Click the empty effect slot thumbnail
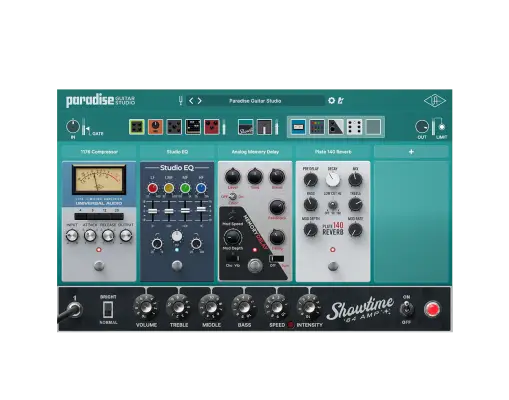Image resolution: width=509 pixels, height=400 pixels. click(x=373, y=127)
